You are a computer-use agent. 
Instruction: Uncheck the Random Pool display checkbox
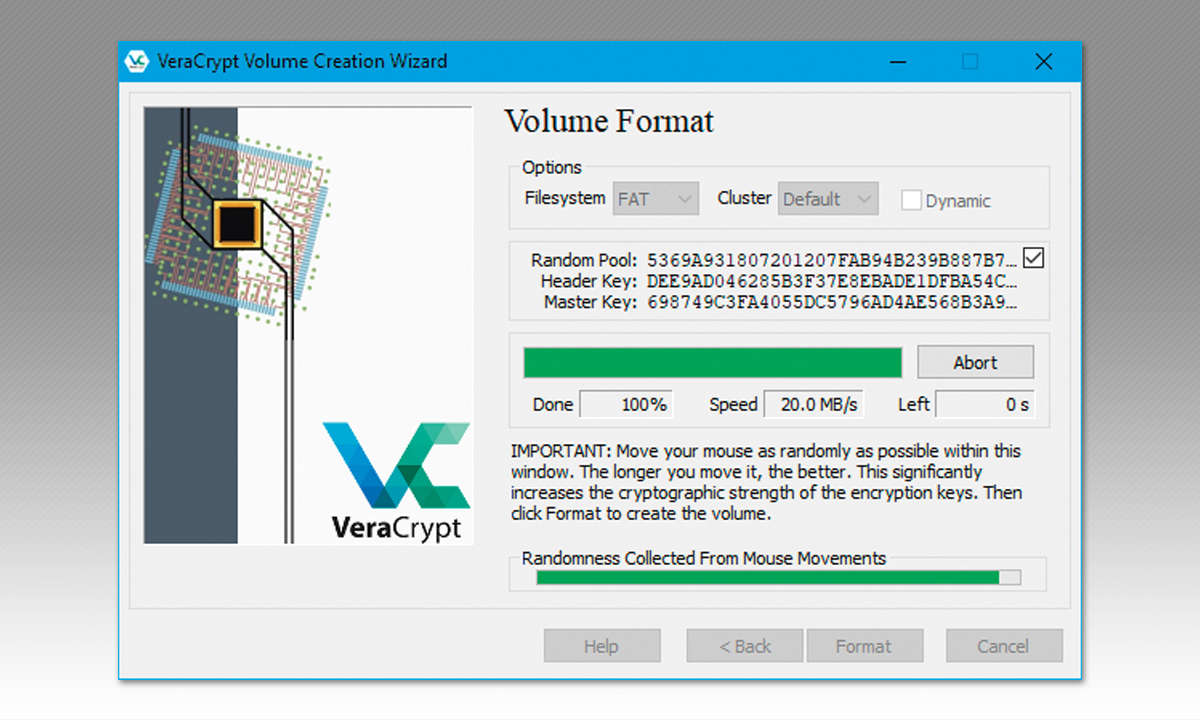(1034, 258)
